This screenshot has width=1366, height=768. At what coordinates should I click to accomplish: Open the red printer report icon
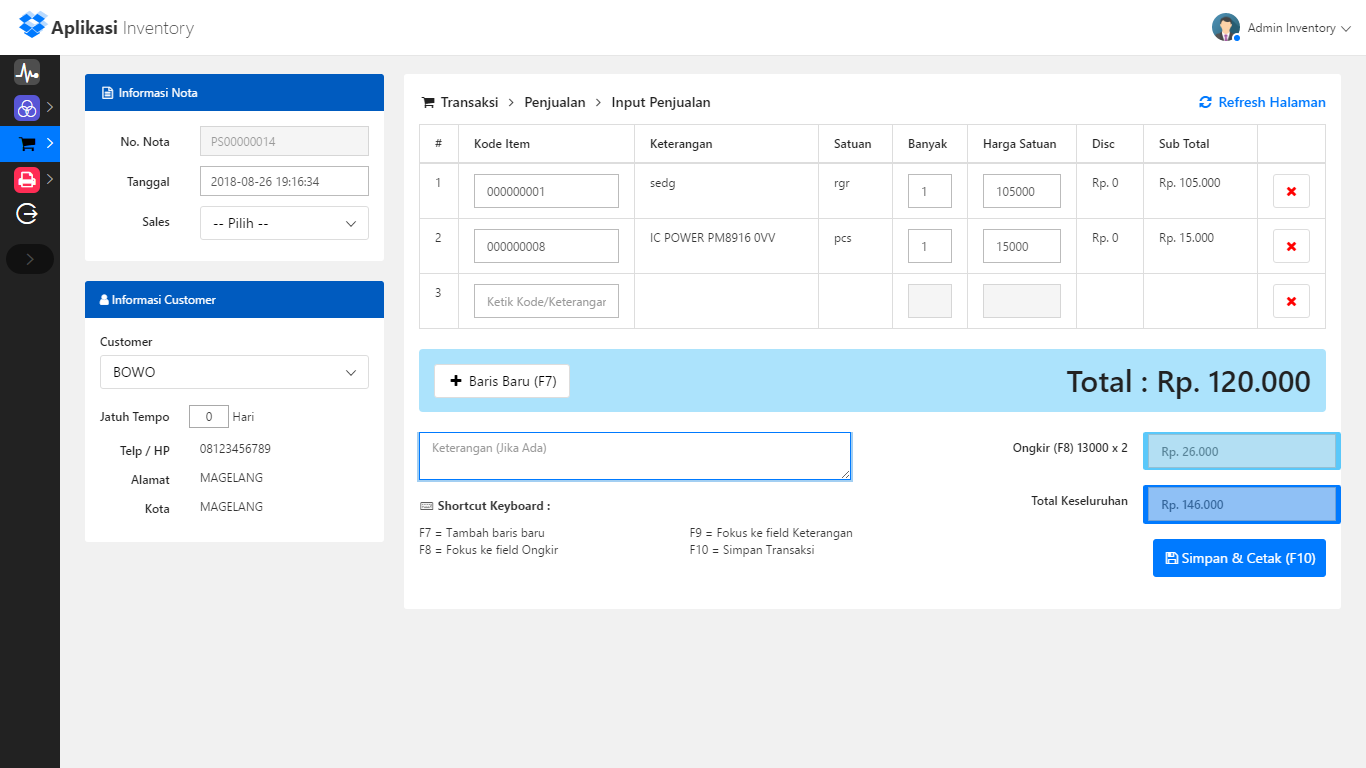27,180
